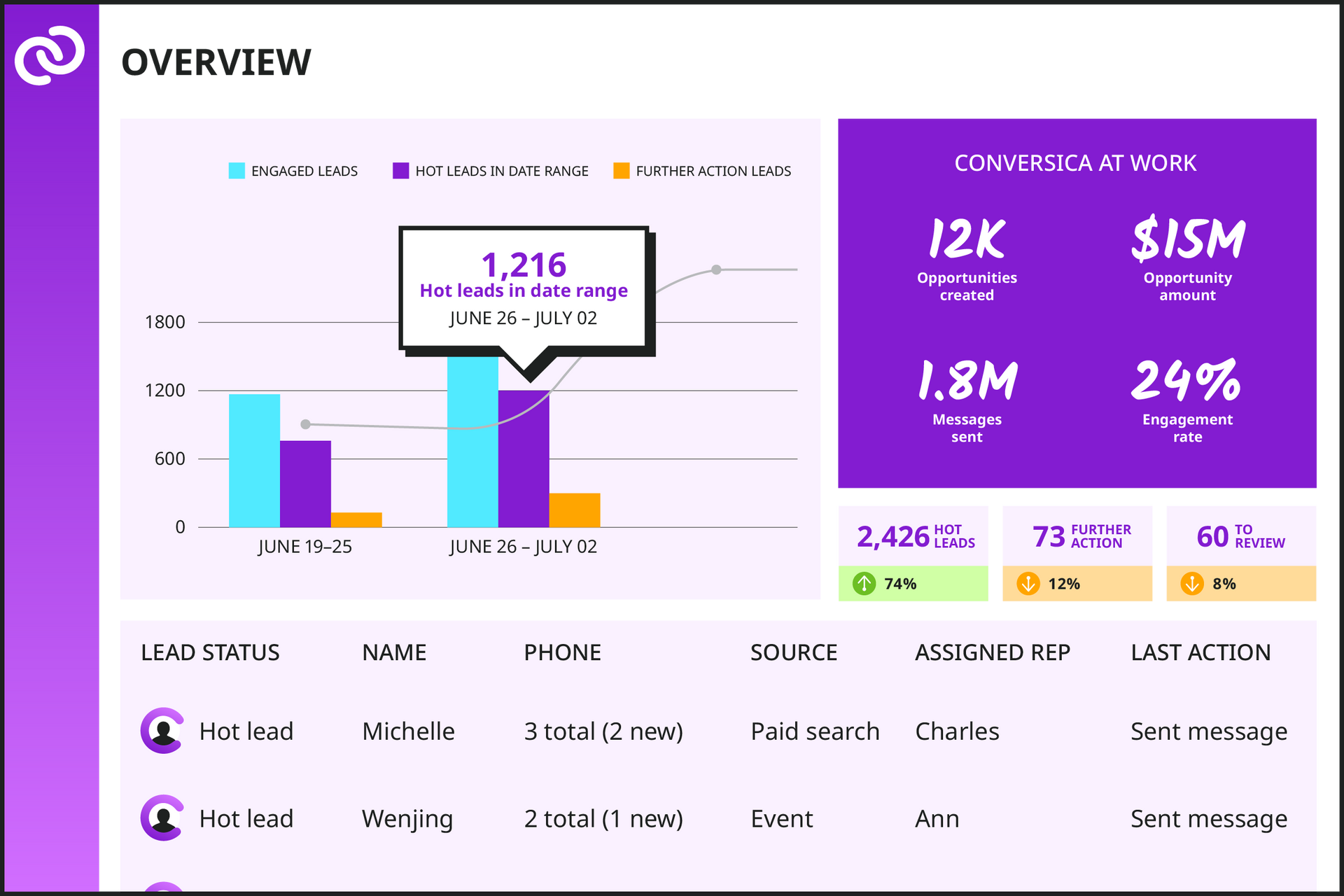Select the orange further action bar for June 26 – July 02

(x=575, y=510)
